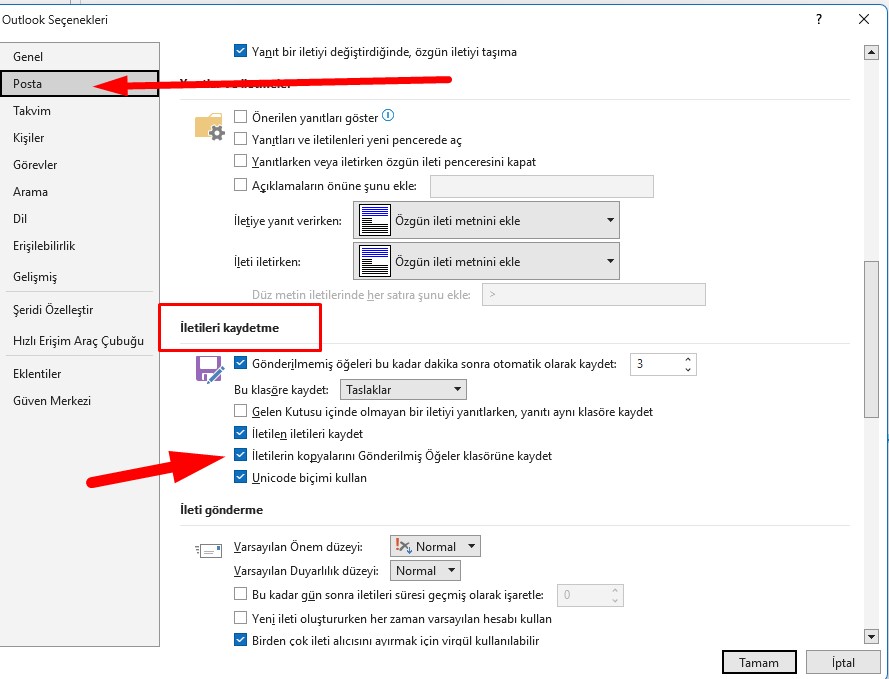The width and height of the screenshot is (889, 679).
Task: Enable Önerilen yanıtları göster checkbox
Action: pyautogui.click(x=240, y=117)
